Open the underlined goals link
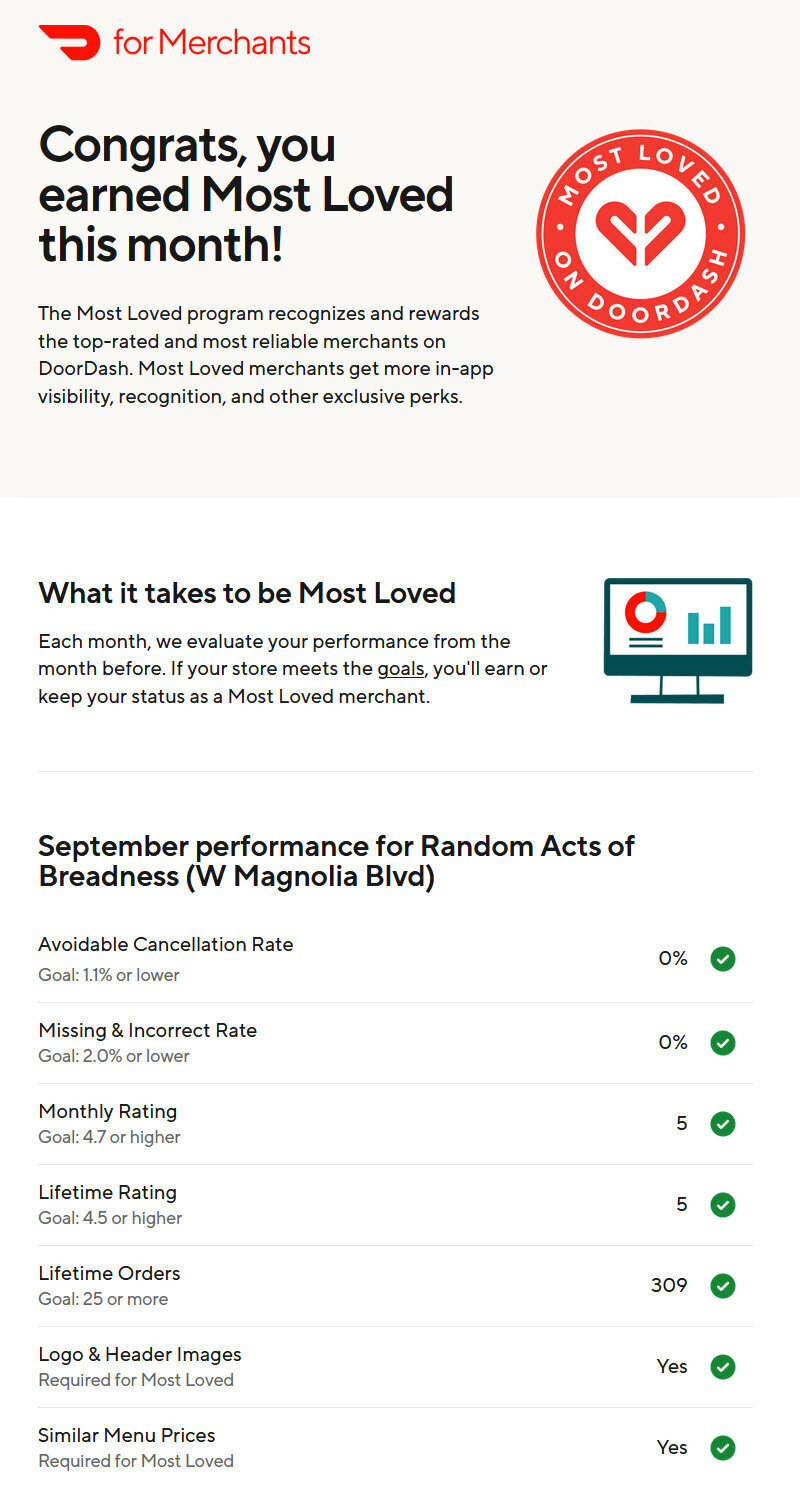This screenshot has height=1495, width=800. (401, 669)
